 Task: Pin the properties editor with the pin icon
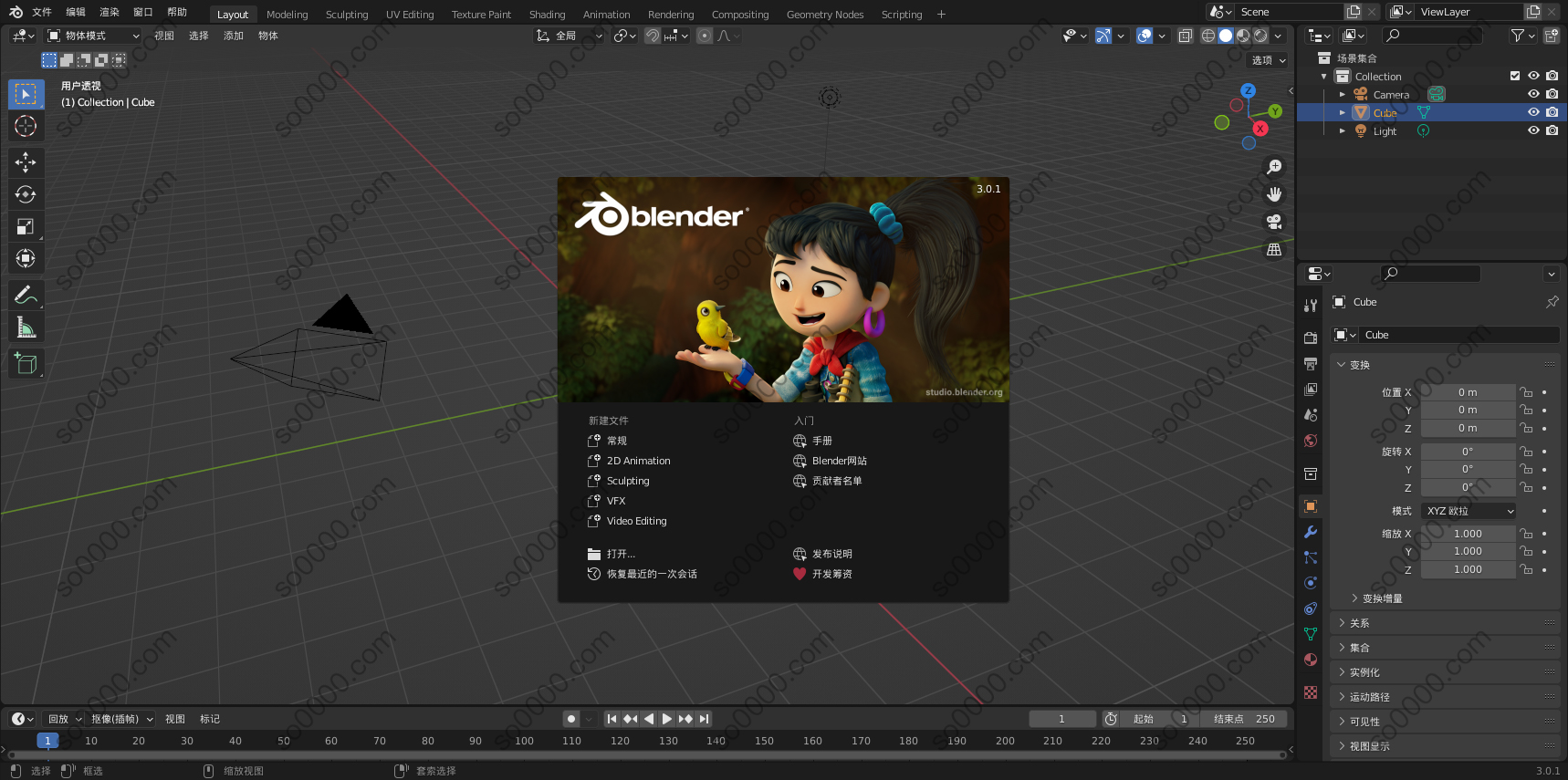(x=1552, y=302)
